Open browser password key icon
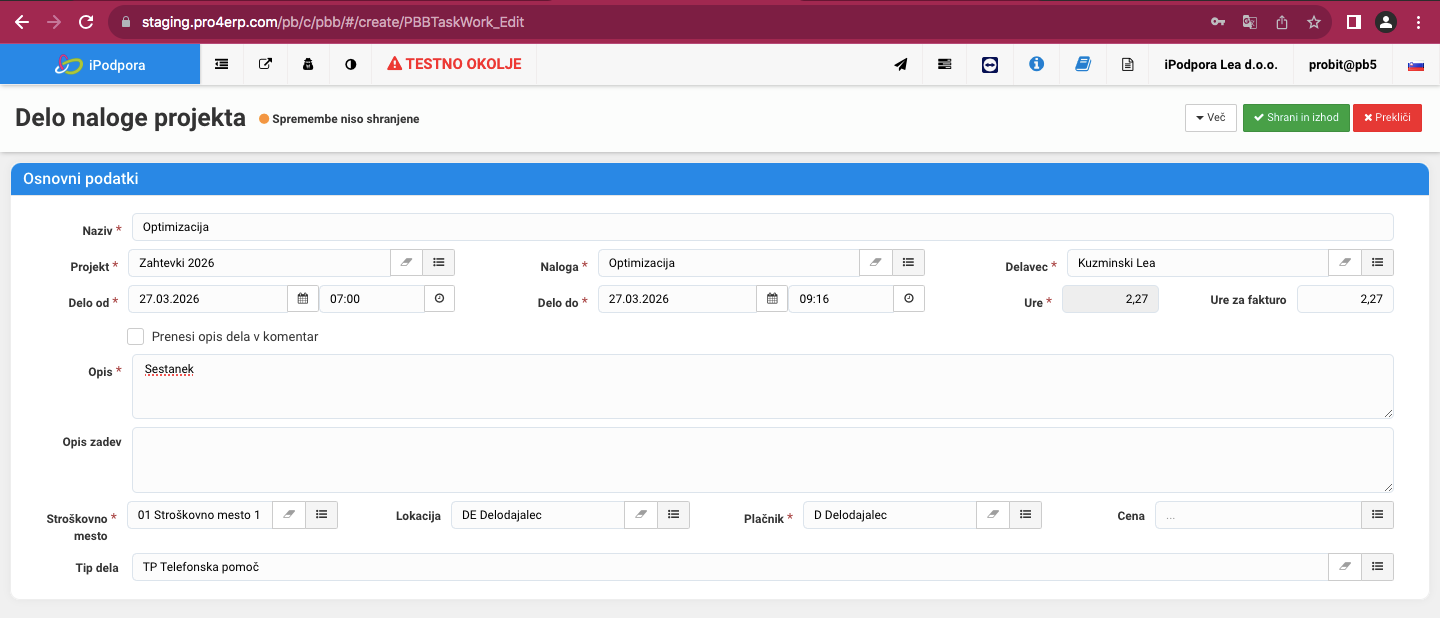This screenshot has height=618, width=1440. coord(1218,21)
